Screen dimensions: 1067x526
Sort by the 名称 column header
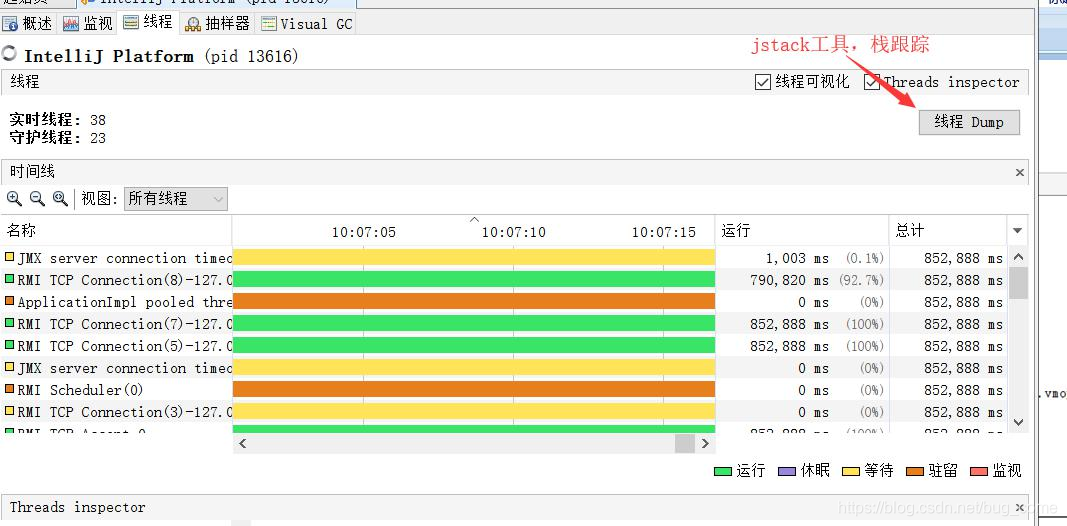116,231
